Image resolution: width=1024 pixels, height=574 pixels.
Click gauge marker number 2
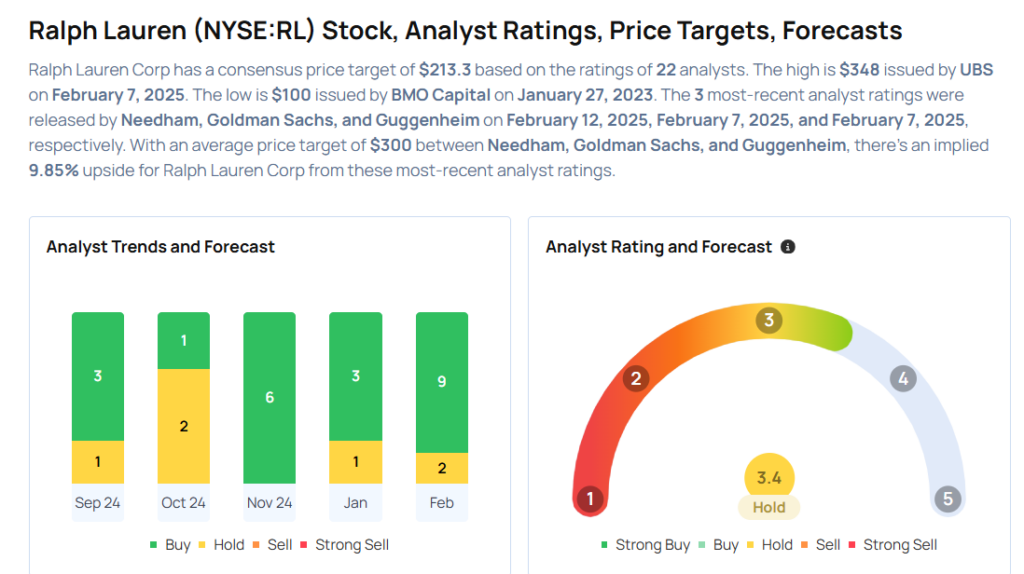(x=634, y=378)
